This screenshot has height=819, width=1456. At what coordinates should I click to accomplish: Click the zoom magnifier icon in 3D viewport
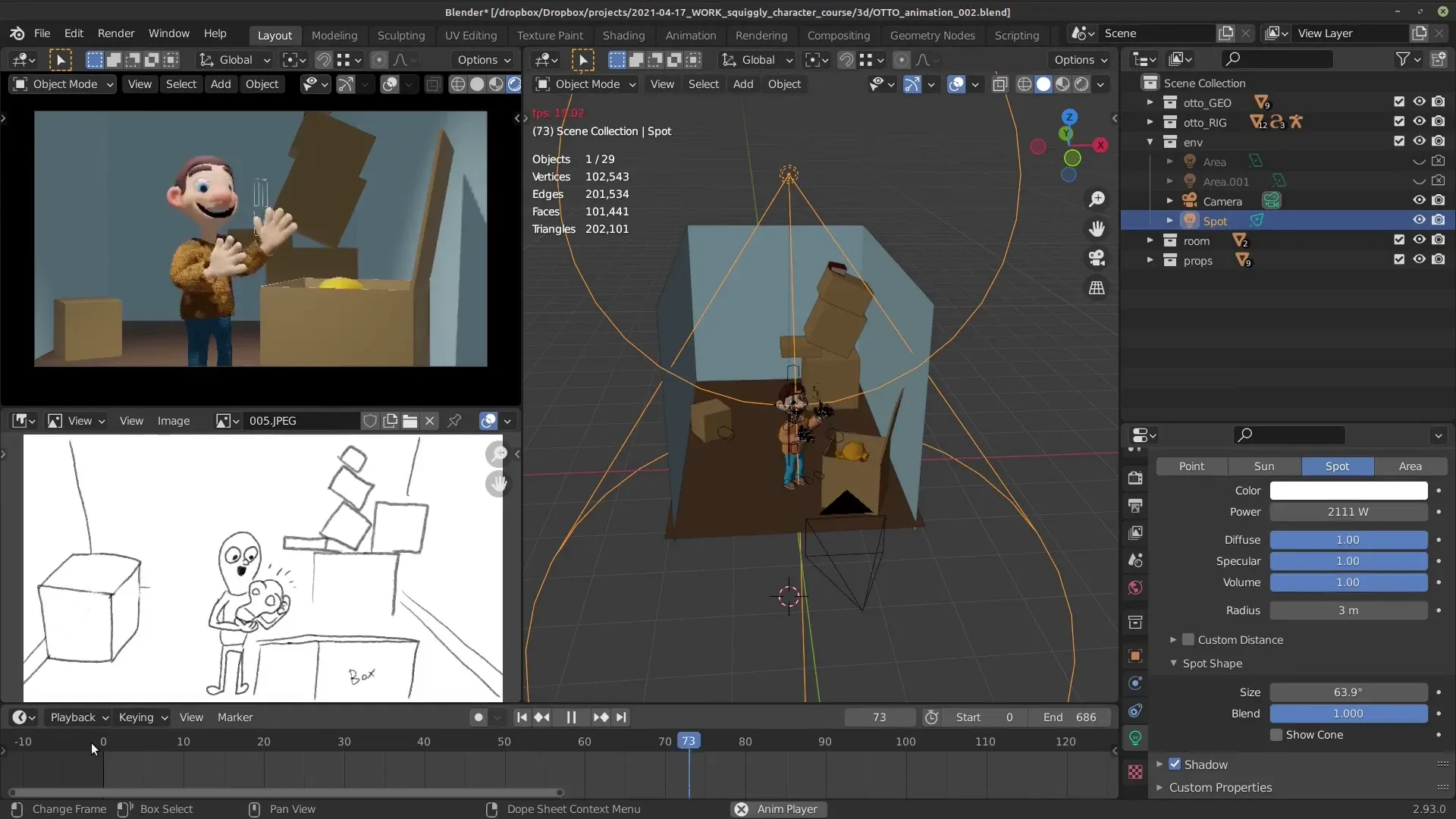[x=1097, y=199]
